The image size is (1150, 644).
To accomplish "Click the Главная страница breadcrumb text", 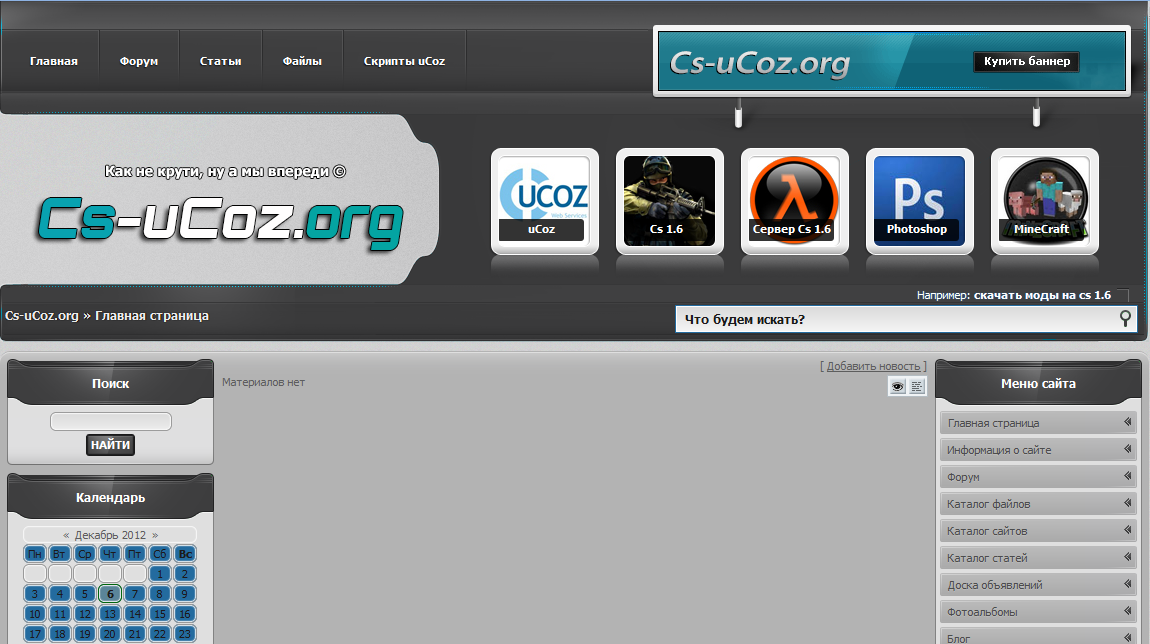I will click(x=152, y=315).
